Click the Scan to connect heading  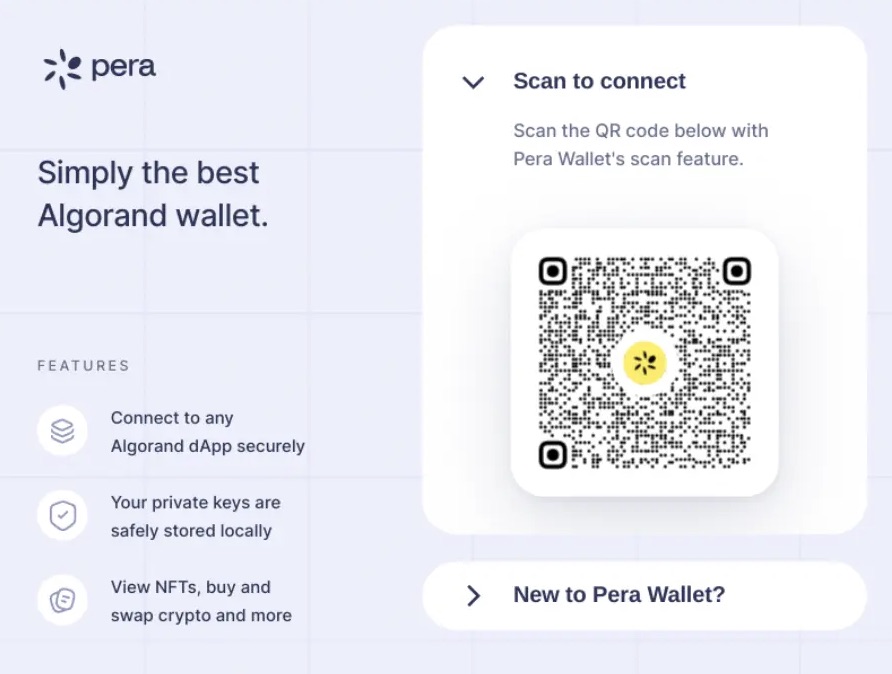(x=599, y=82)
